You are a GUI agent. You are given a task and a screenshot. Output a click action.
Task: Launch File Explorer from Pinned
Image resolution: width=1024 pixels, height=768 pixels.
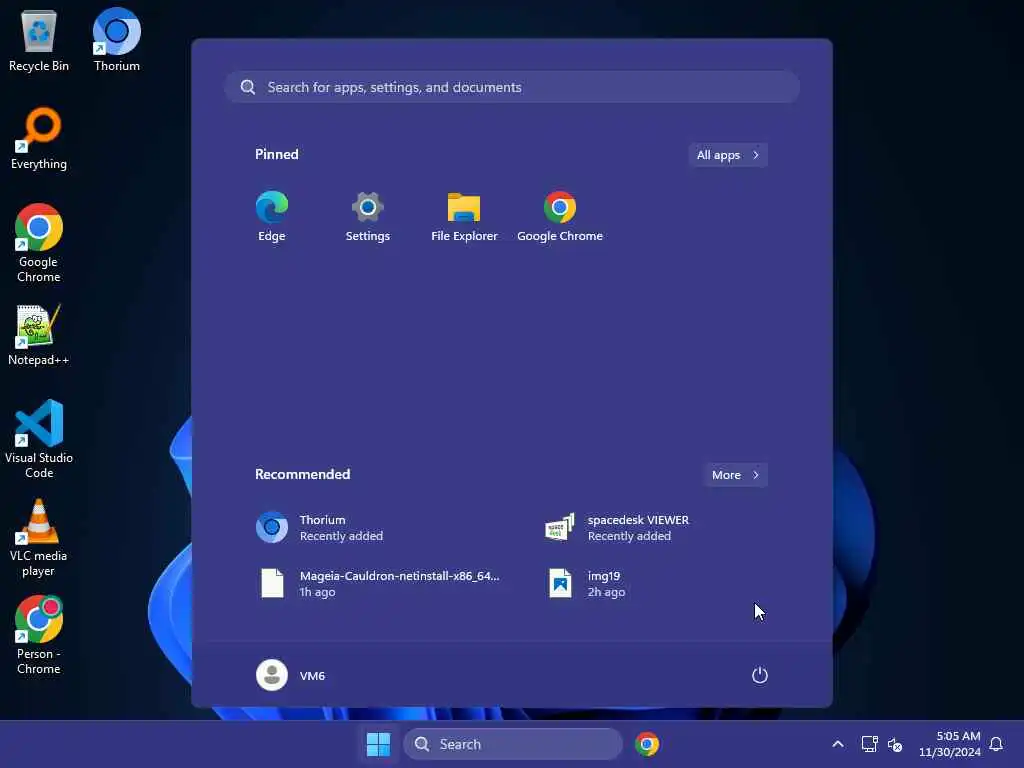point(464,217)
